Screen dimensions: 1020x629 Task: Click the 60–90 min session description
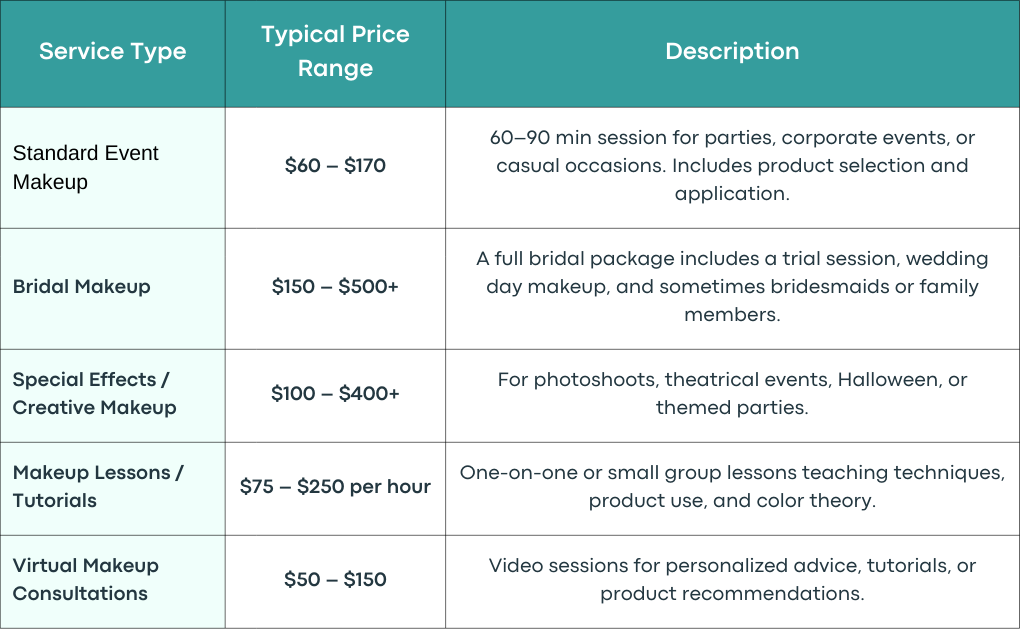pos(732,165)
